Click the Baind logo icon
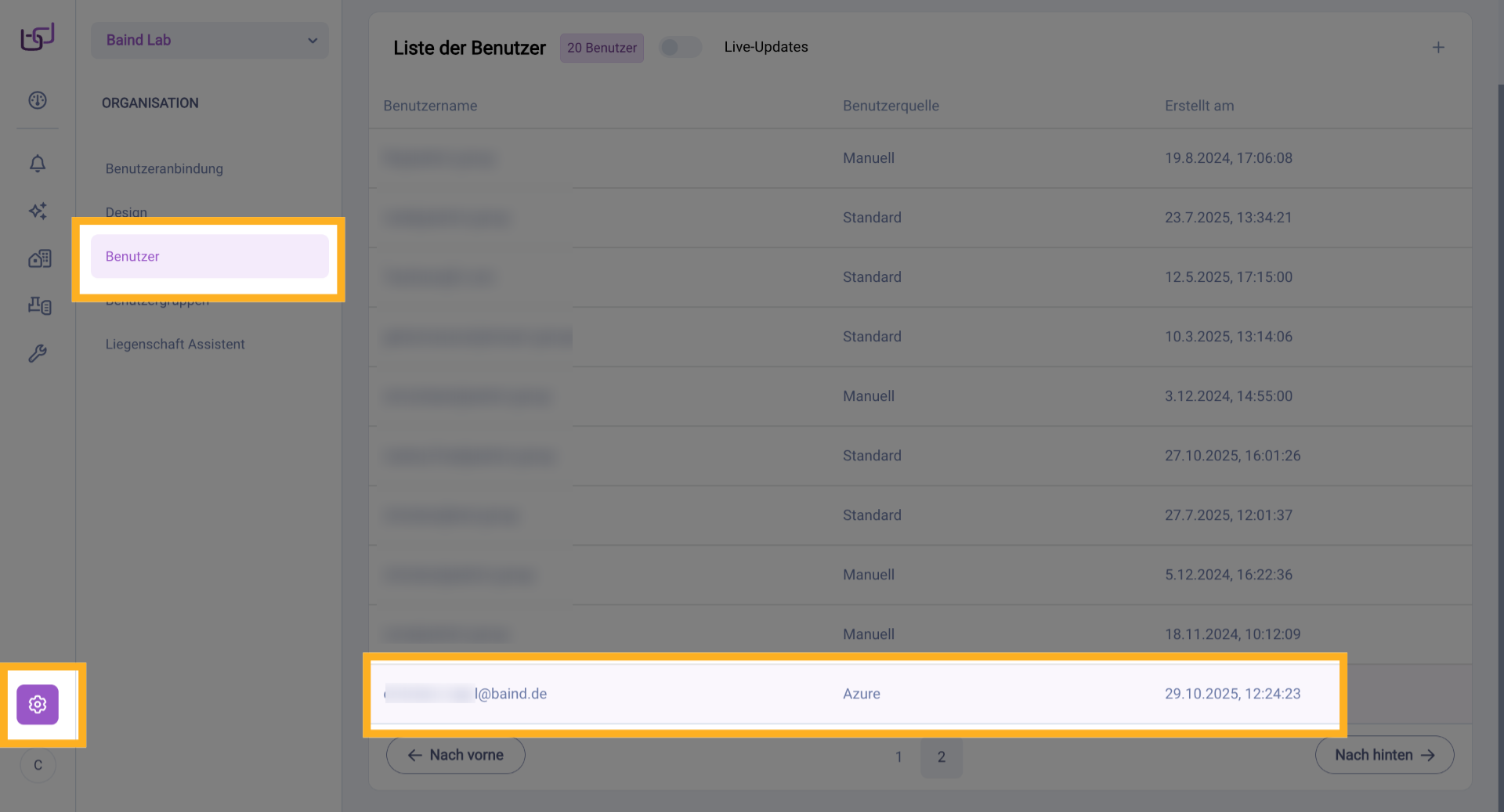 (38, 36)
